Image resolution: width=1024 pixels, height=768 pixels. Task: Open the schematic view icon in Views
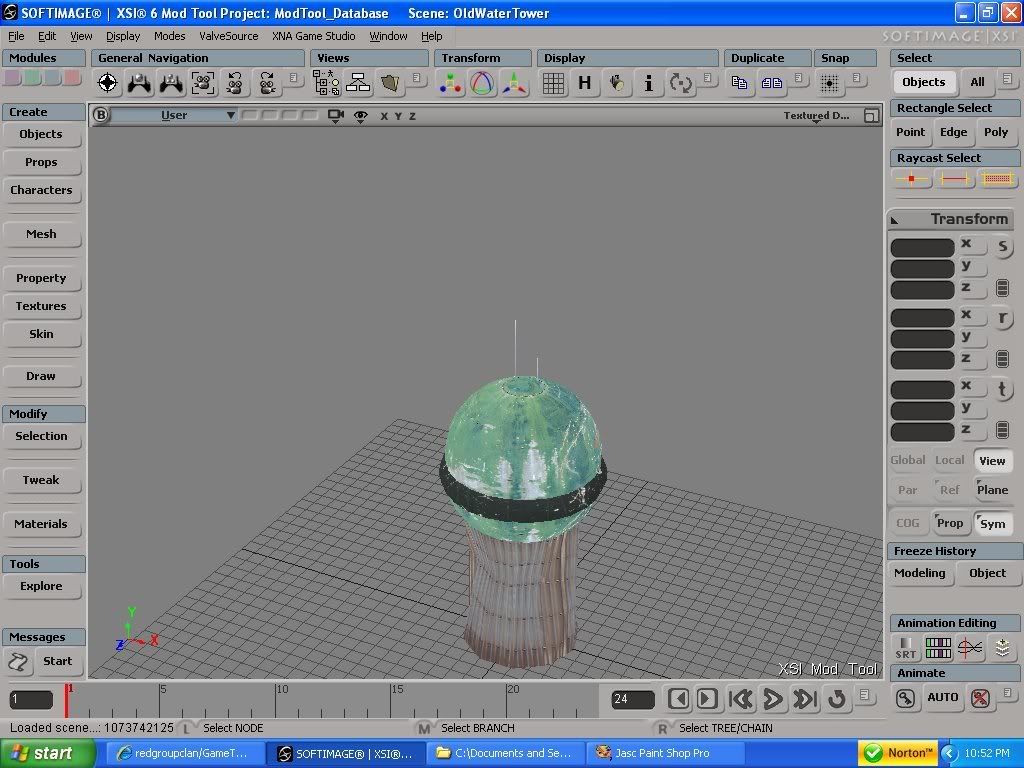click(x=358, y=83)
